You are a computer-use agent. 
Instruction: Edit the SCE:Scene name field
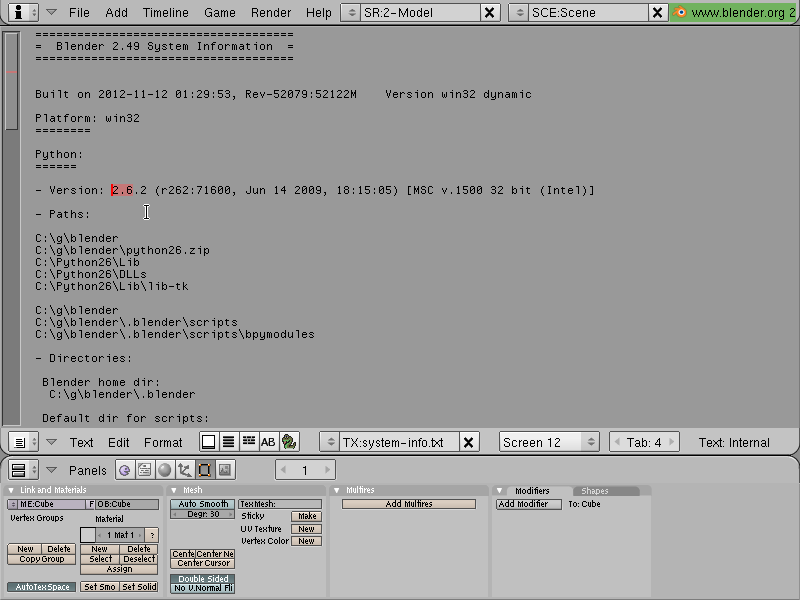pyautogui.click(x=588, y=12)
